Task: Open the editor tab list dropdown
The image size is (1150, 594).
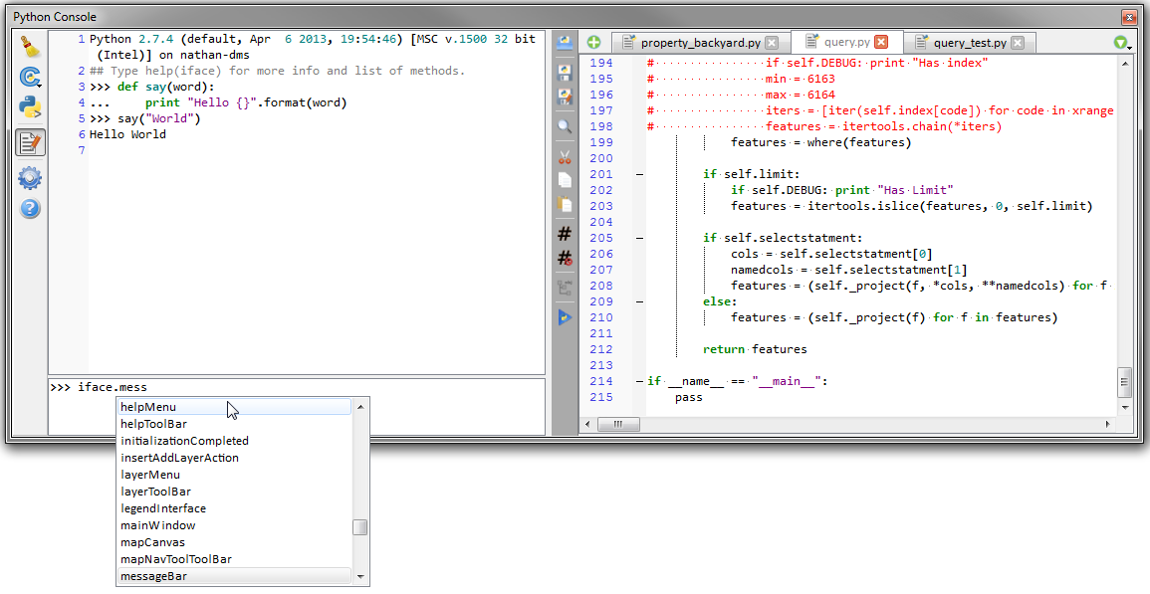Action: [x=1121, y=43]
